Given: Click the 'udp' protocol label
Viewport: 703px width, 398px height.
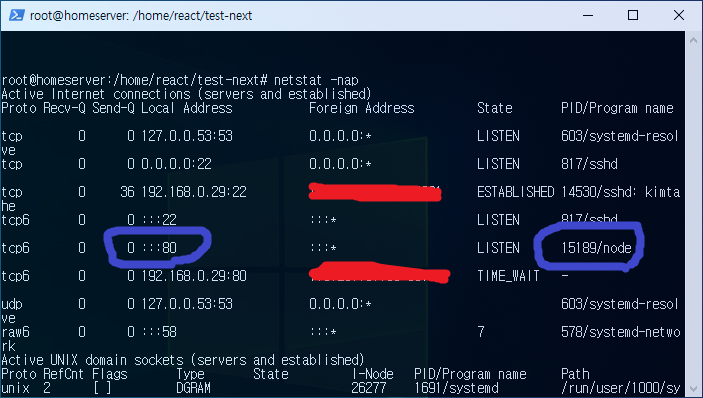Looking at the screenshot, I should [12, 304].
